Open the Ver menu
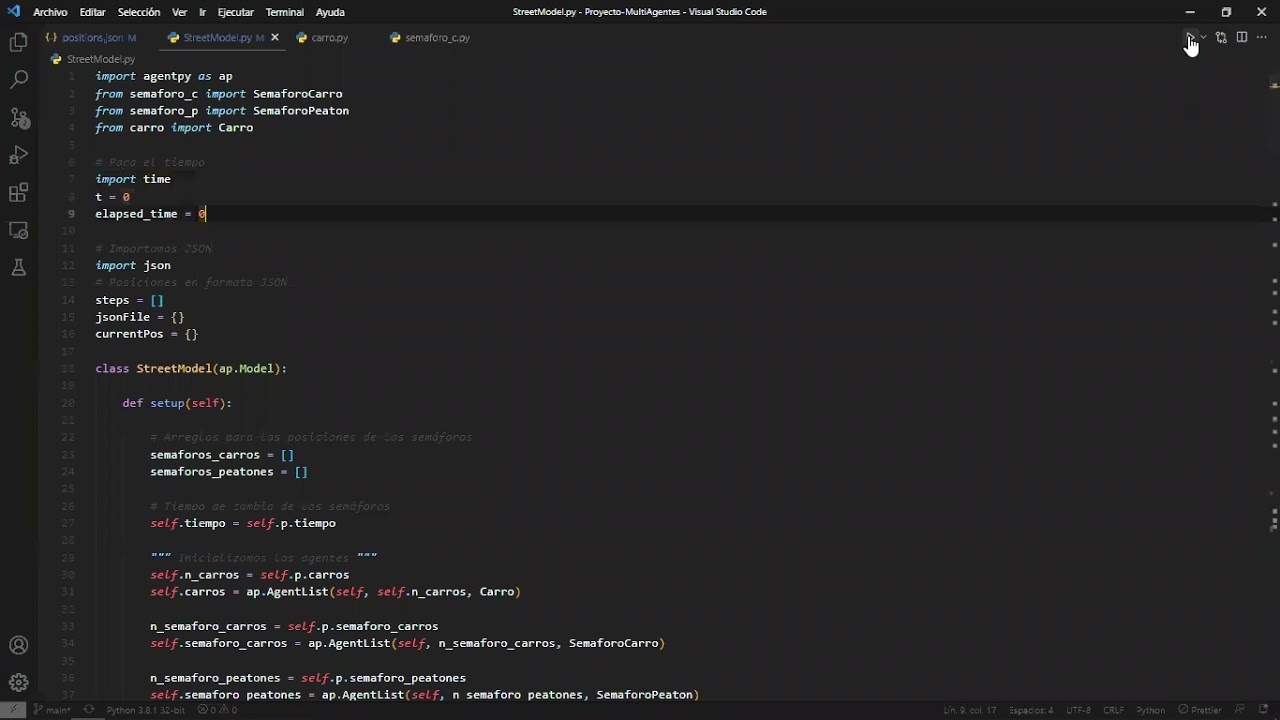 pos(179,12)
